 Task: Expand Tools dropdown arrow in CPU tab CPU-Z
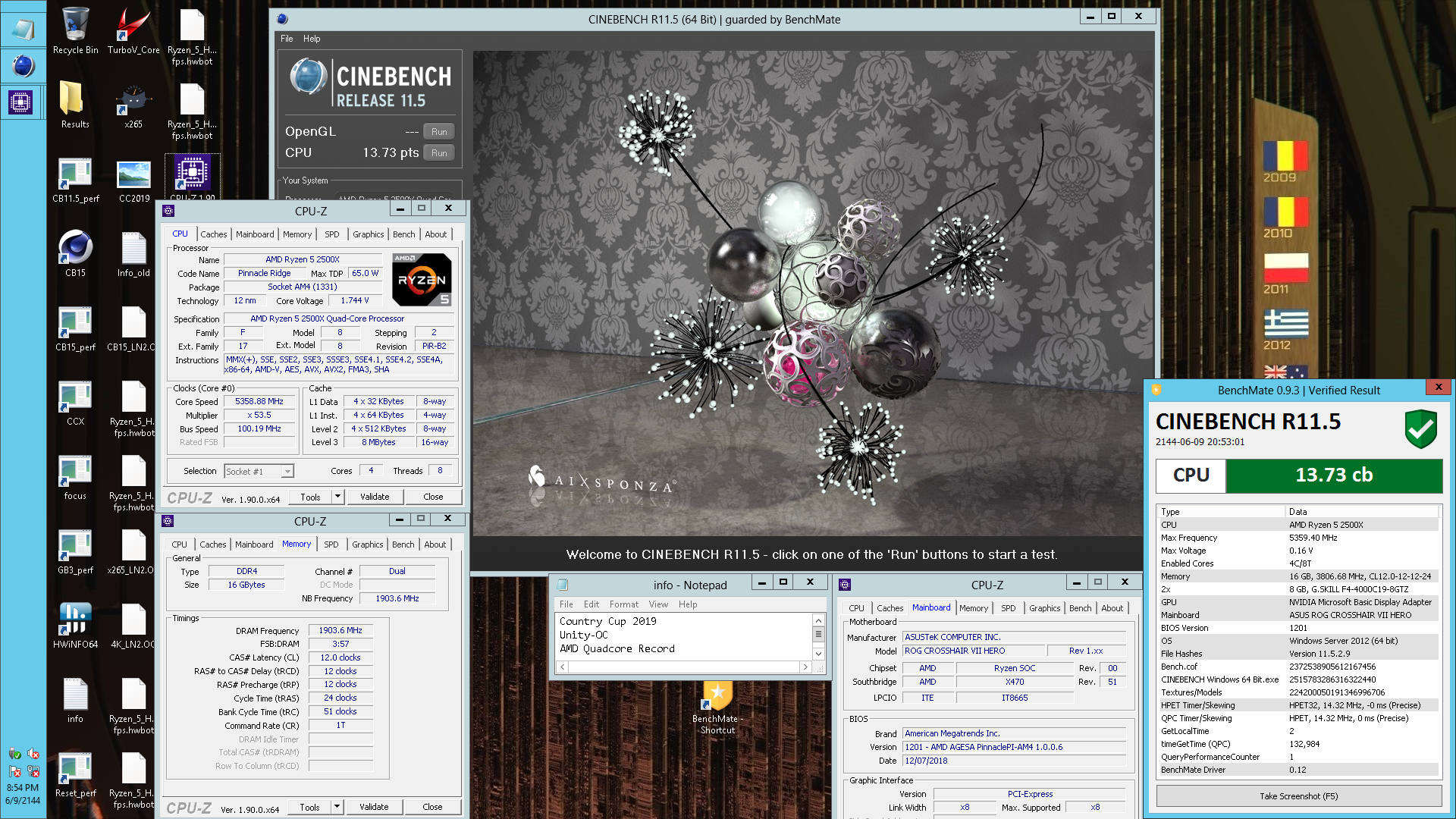pyautogui.click(x=337, y=497)
